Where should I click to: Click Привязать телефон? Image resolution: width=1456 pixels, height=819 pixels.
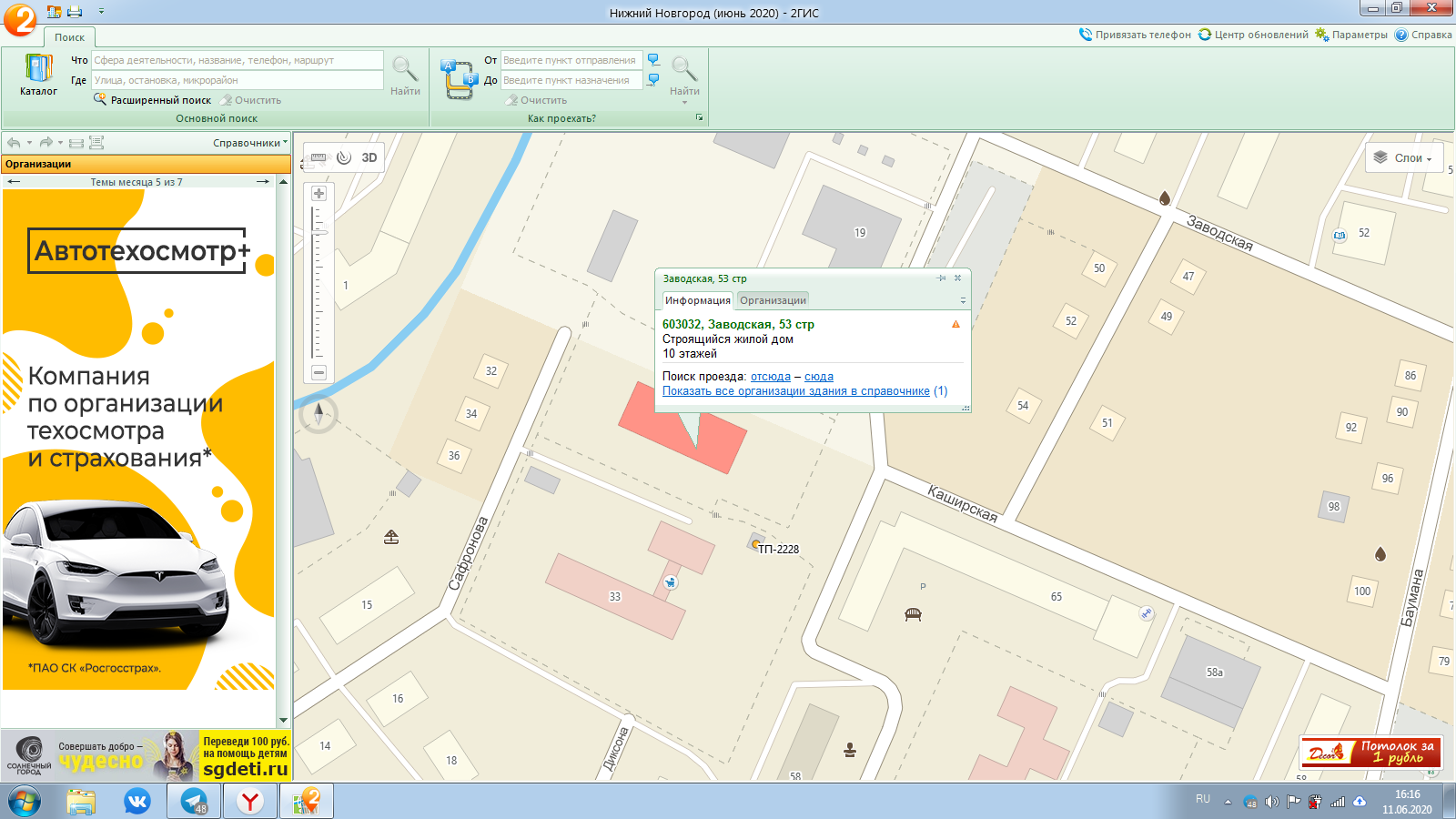[1135, 35]
